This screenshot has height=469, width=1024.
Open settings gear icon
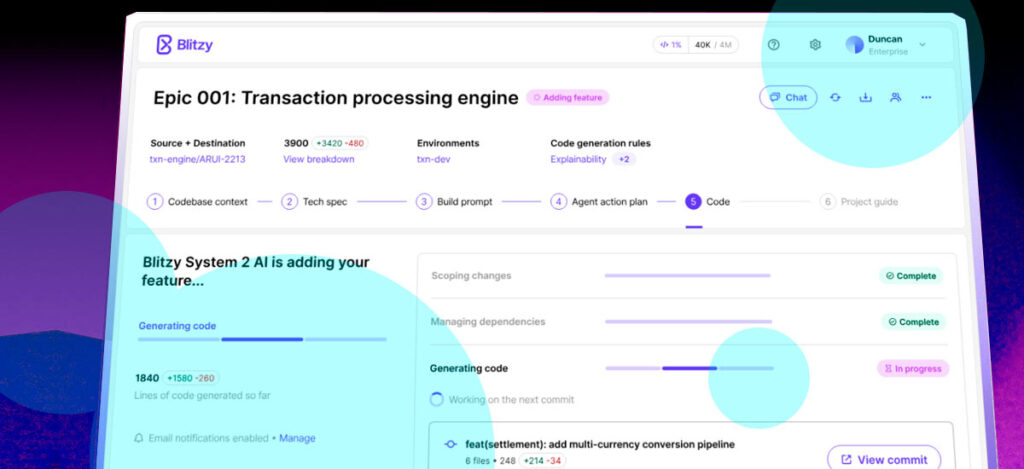tap(815, 45)
